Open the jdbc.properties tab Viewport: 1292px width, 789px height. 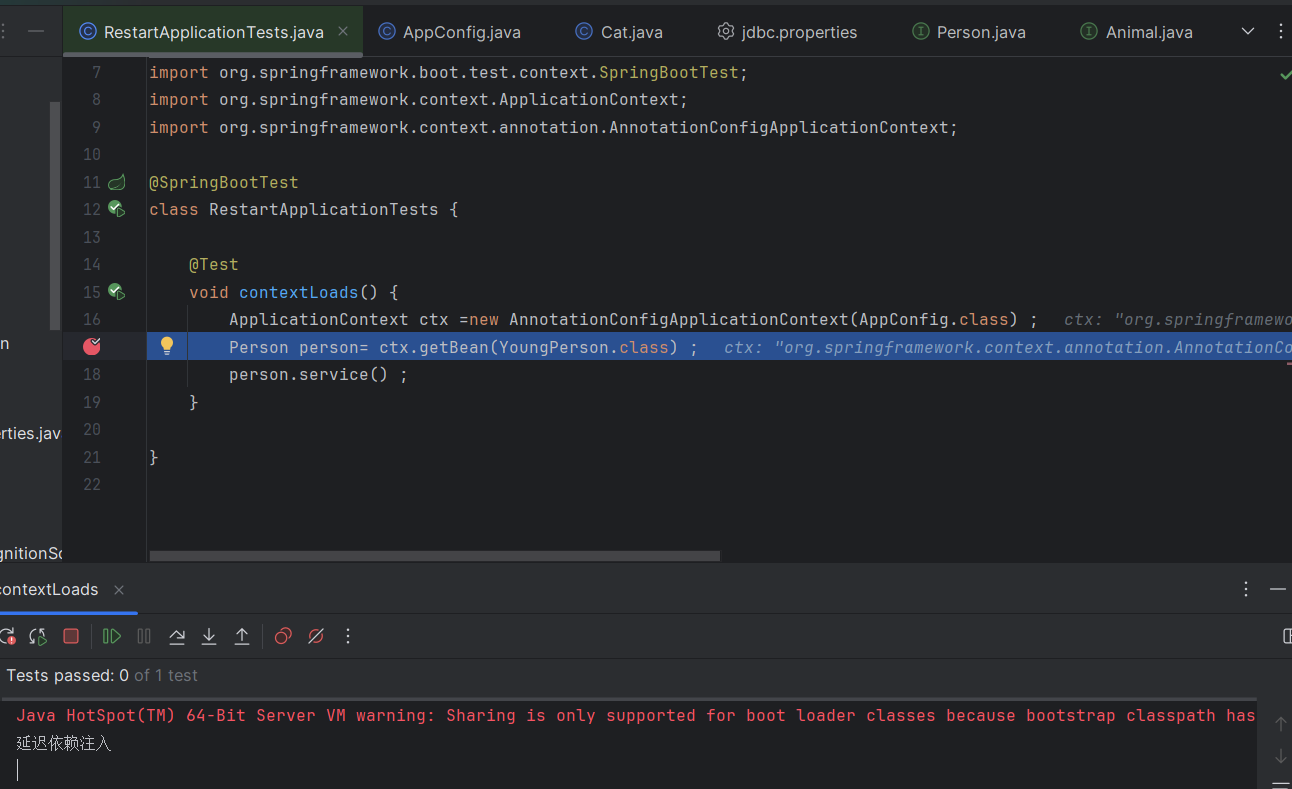click(x=787, y=32)
